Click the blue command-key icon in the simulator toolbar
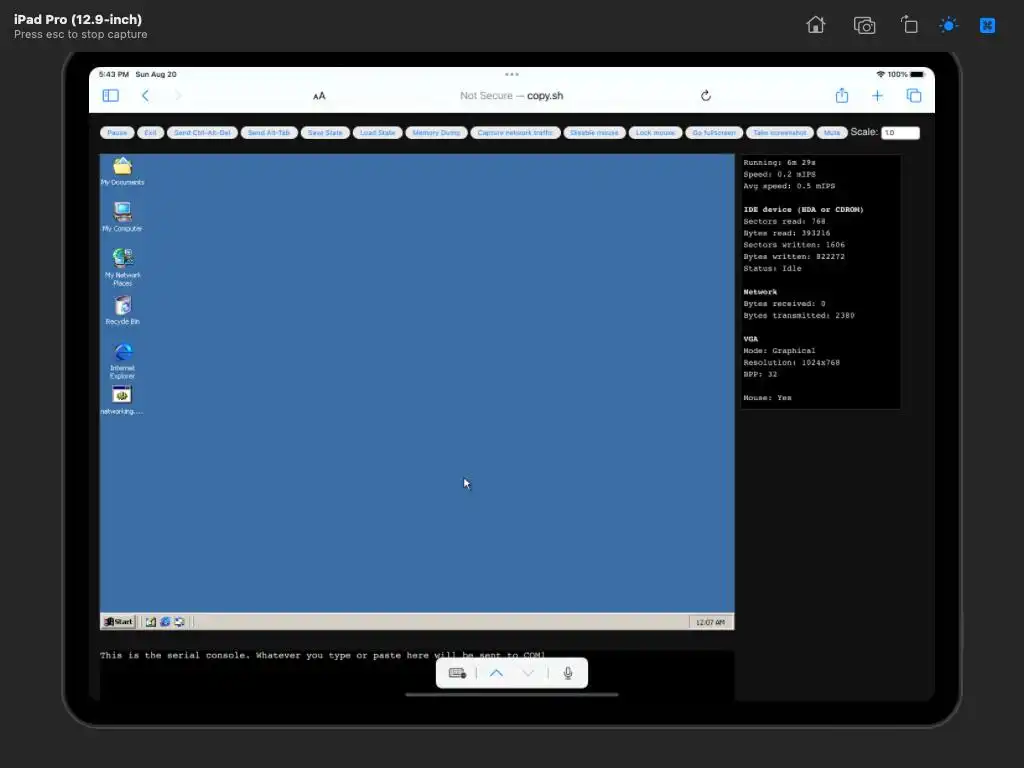Viewport: 1024px width, 768px height. point(987,25)
